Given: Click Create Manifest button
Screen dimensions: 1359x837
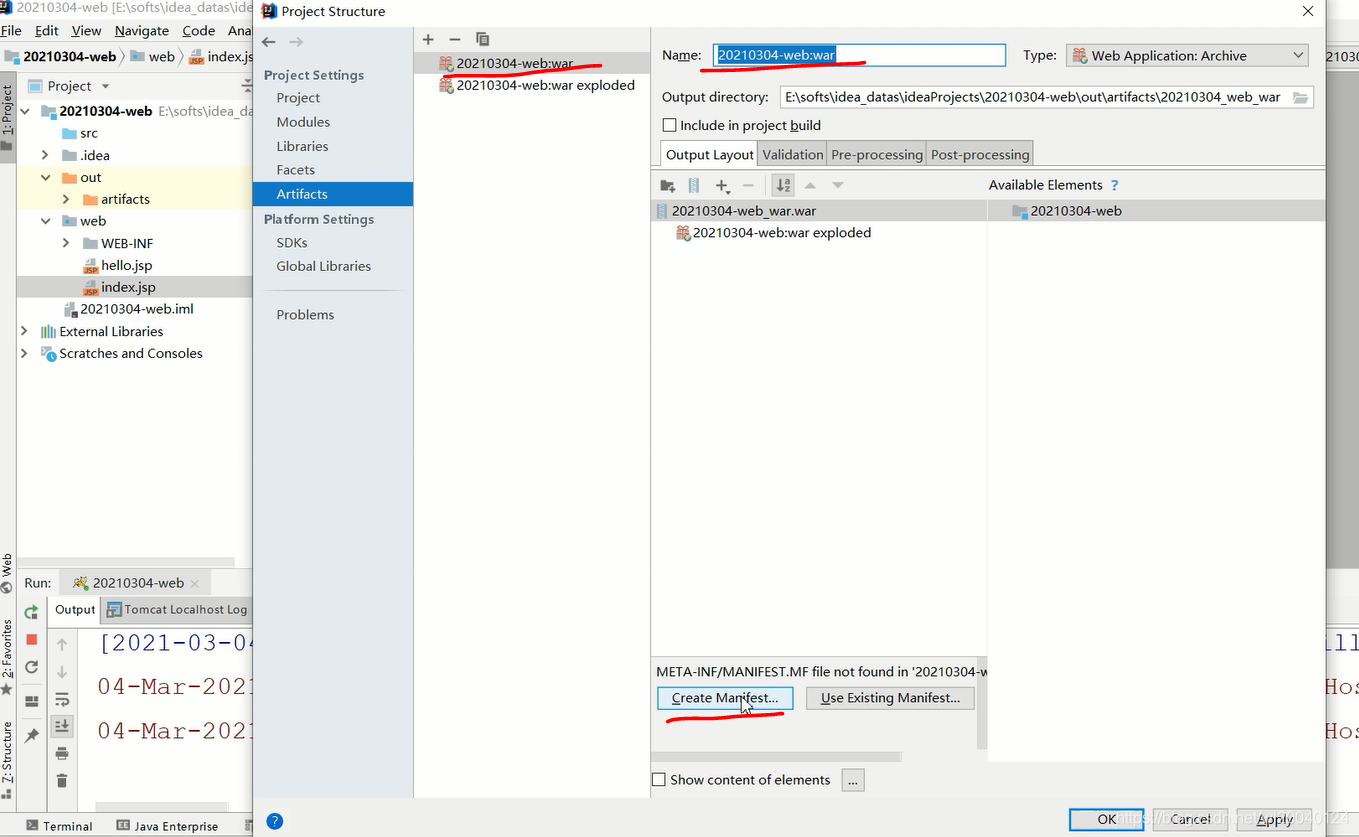Looking at the screenshot, I should click(725, 698).
